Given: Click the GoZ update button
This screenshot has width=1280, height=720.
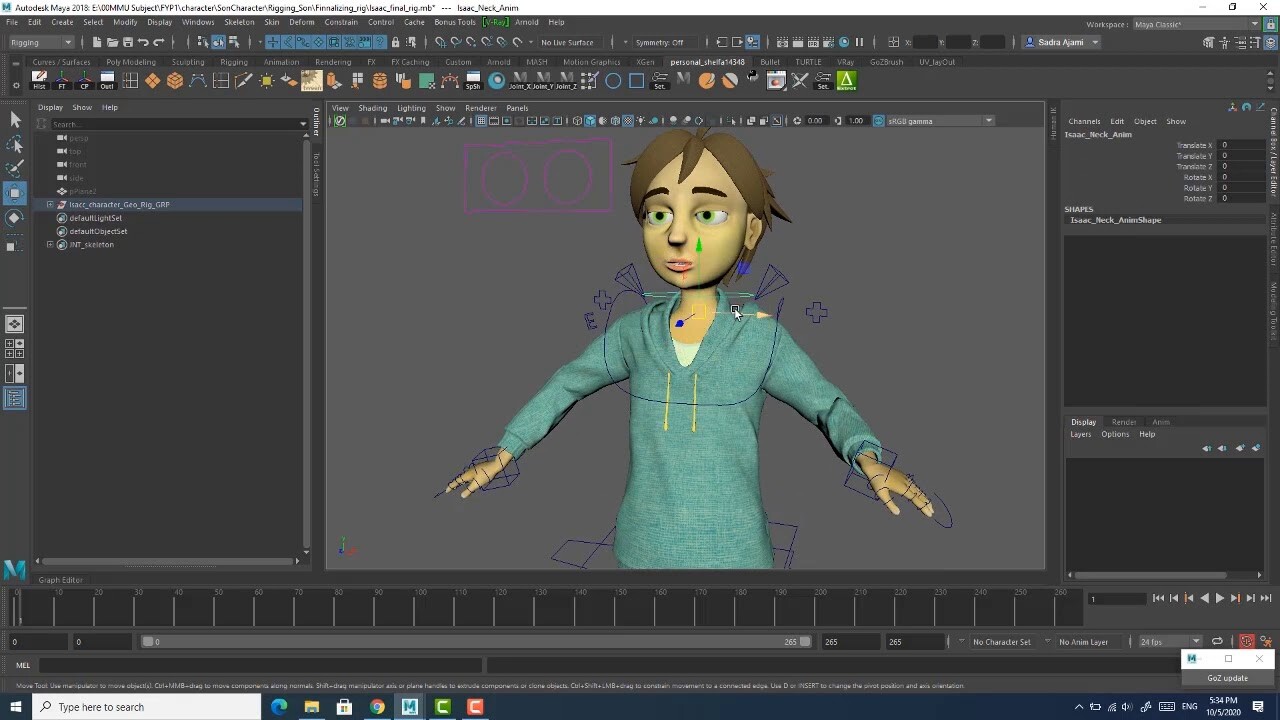Looking at the screenshot, I should 1227,678.
